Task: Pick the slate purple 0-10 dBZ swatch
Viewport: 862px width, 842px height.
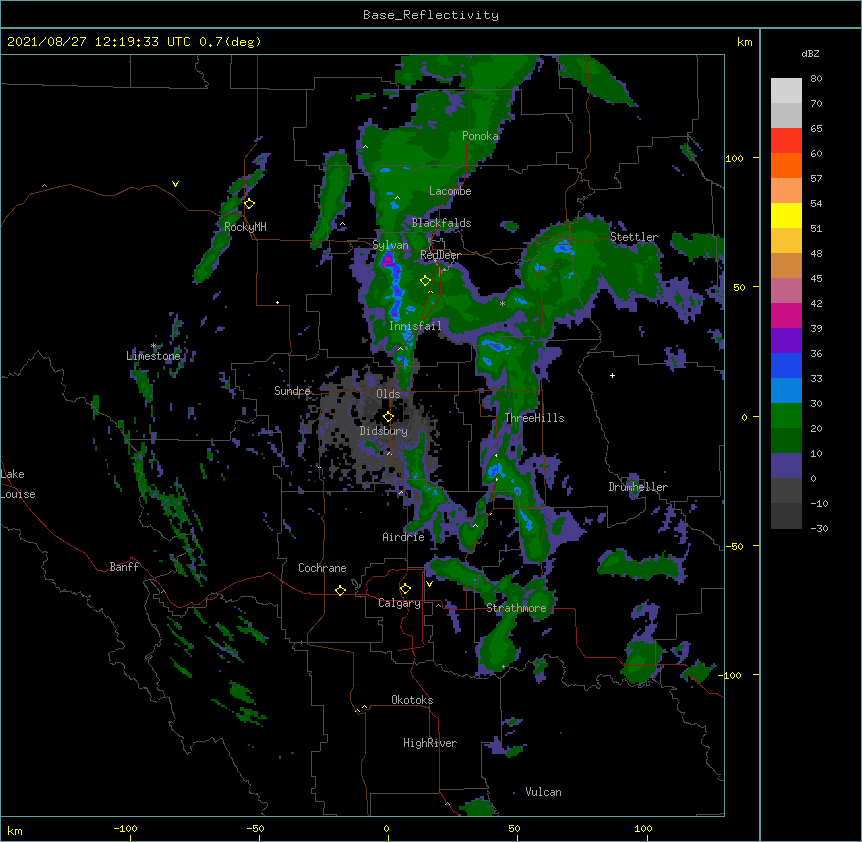Action: pyautogui.click(x=786, y=466)
